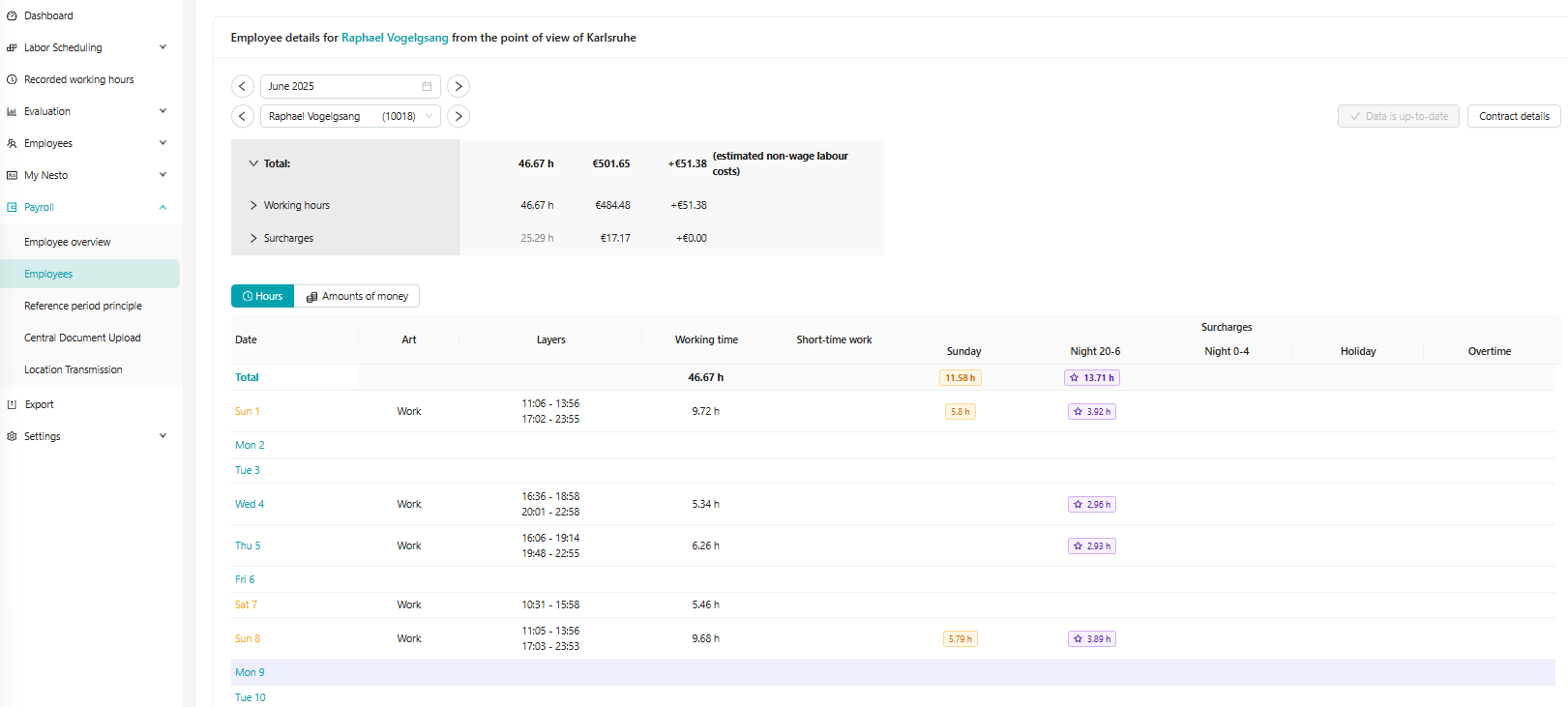Click the Recorded working hours clock icon
The width and height of the screenshot is (1568, 707).
[x=12, y=79]
